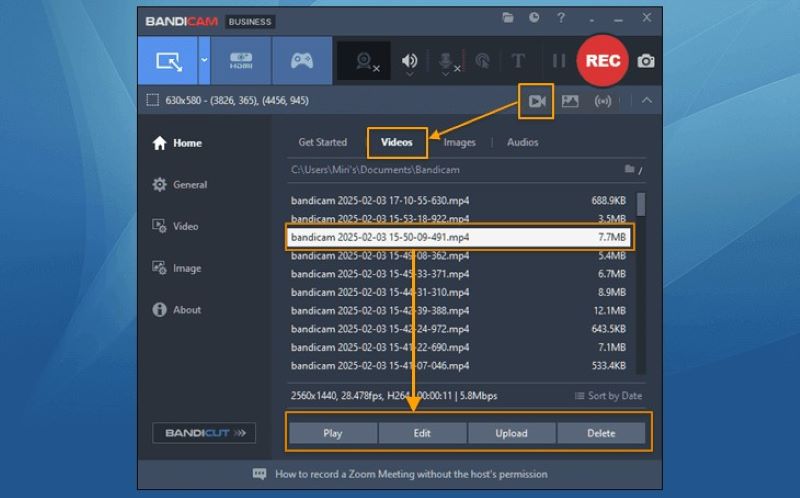Open the recording mode dropdown arrow
The width and height of the screenshot is (800, 498).
point(204,61)
